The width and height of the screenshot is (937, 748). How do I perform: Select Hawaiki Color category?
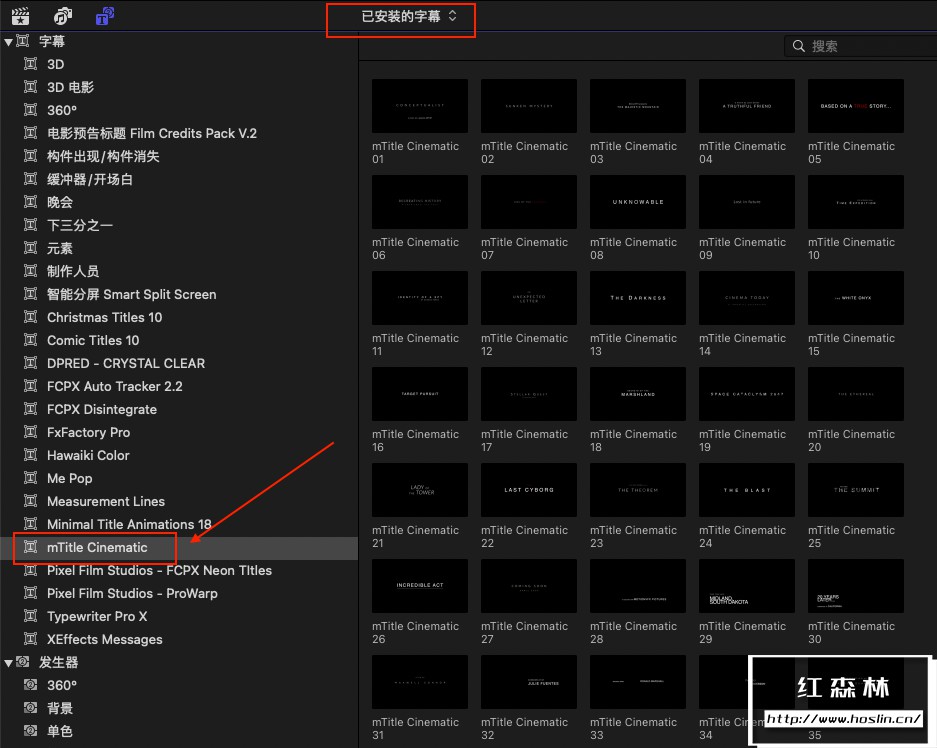click(x=88, y=455)
